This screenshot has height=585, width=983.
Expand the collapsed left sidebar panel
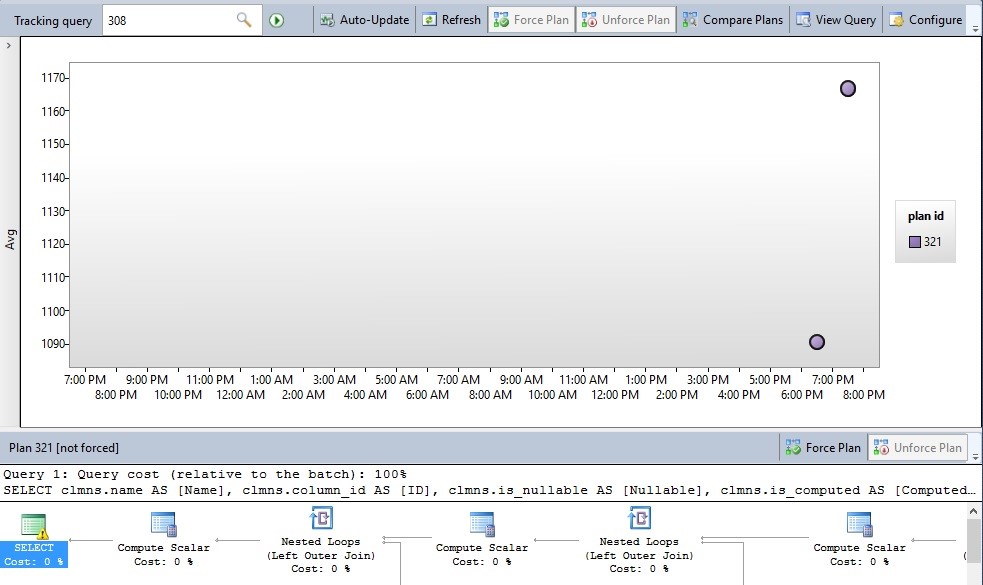coord(8,44)
